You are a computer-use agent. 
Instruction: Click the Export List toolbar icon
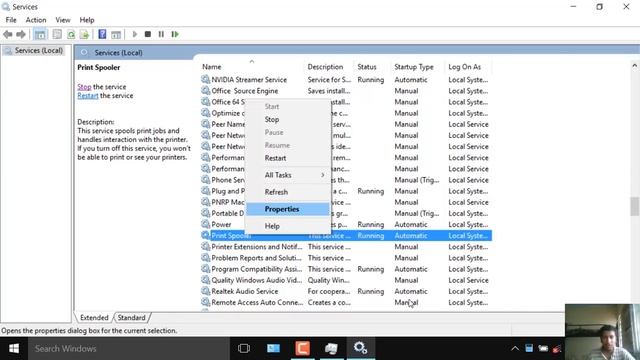tap(84, 35)
